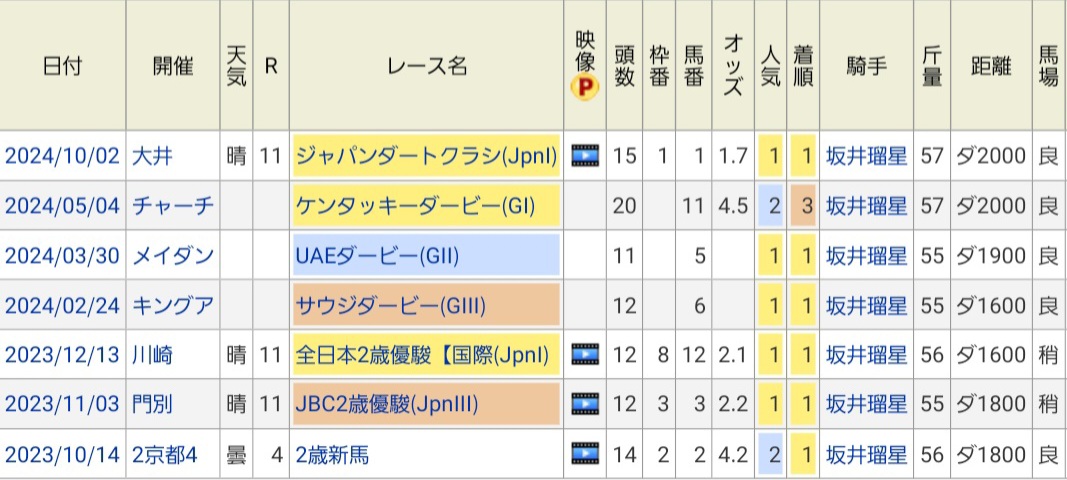The image size is (1067, 480).
Task: Select the 2024/10/02 date link
Action: pyautogui.click(x=62, y=156)
